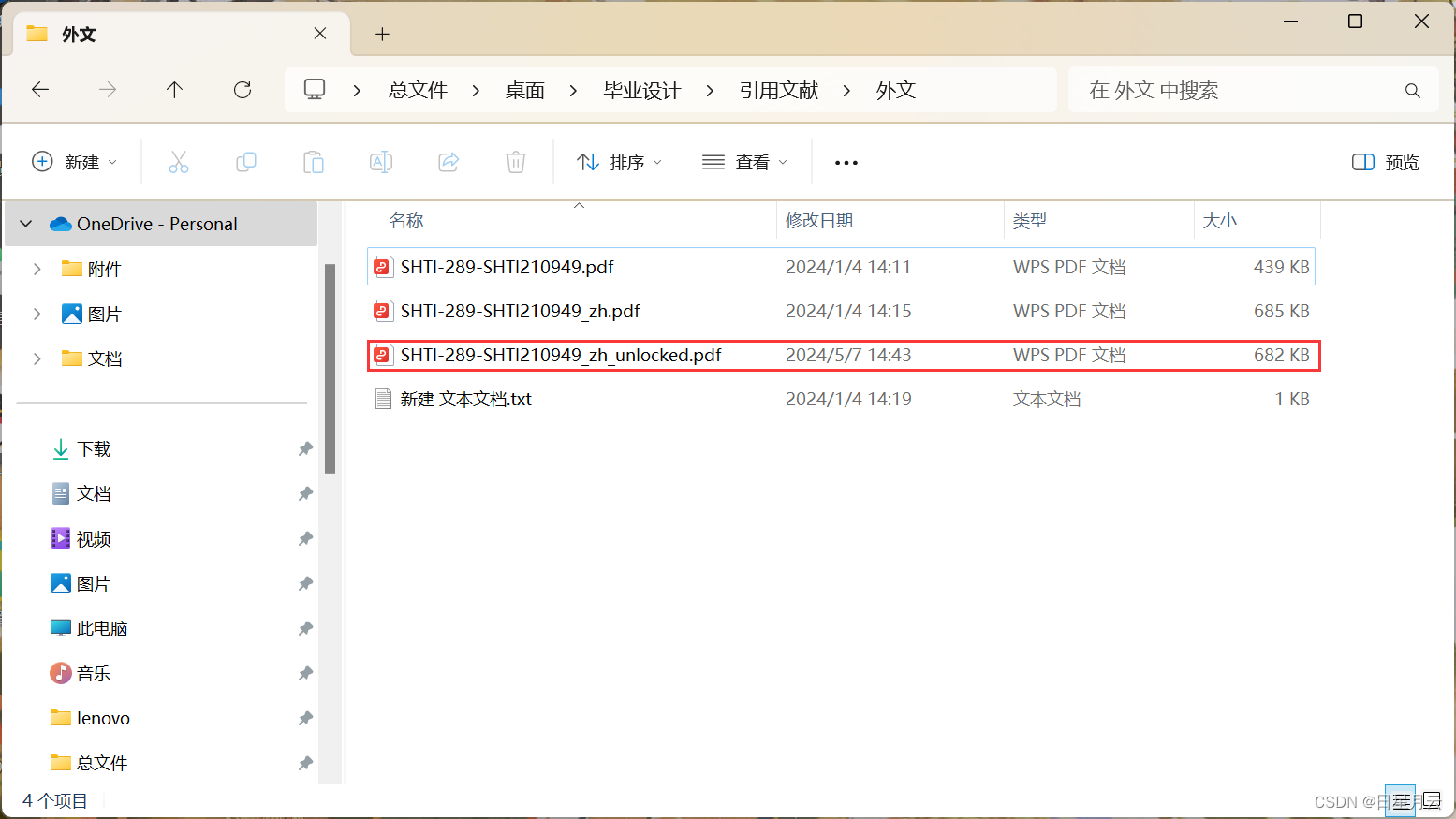Select OneDrive - Personal in sidebar

(x=161, y=224)
